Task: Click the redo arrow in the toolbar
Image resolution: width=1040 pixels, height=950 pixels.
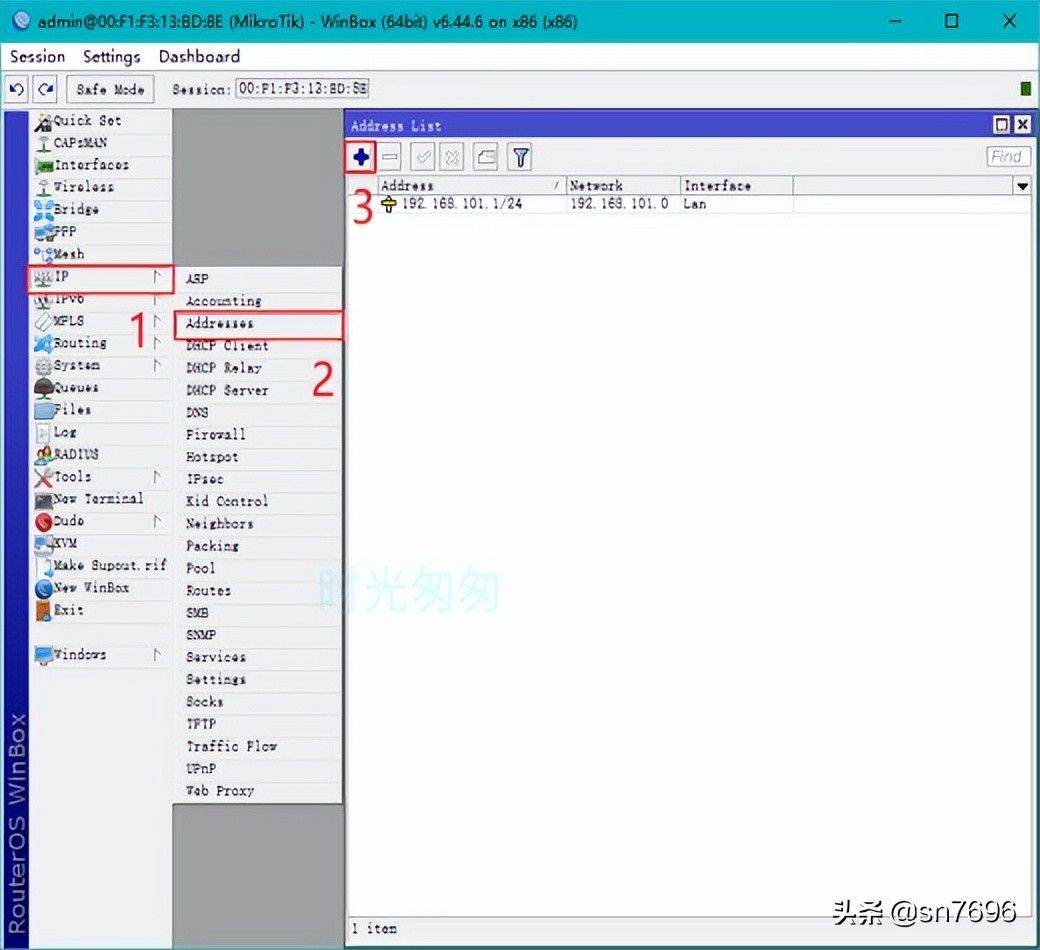Action: (46, 89)
